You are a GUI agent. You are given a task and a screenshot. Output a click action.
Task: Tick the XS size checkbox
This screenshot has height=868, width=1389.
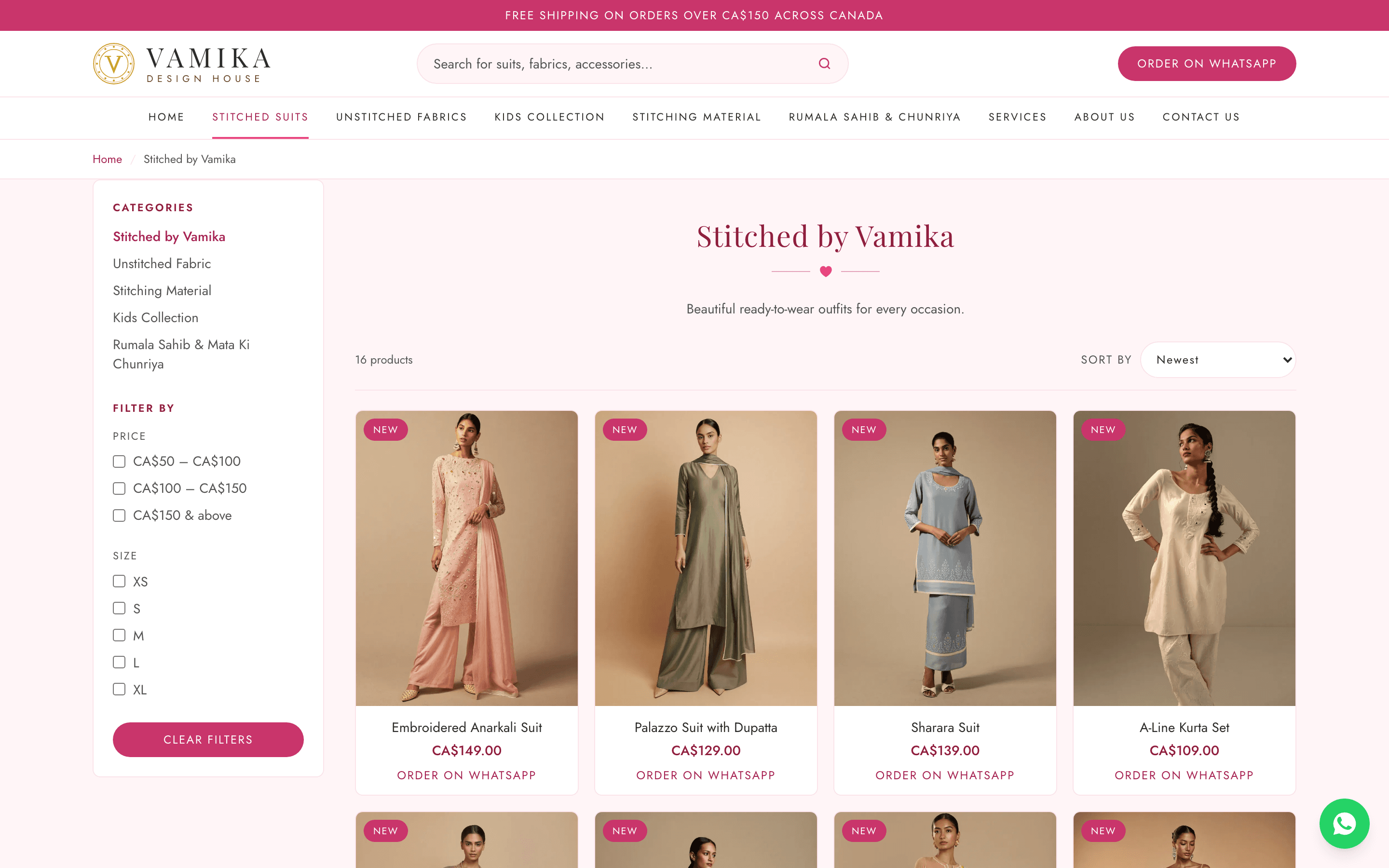[x=119, y=581]
